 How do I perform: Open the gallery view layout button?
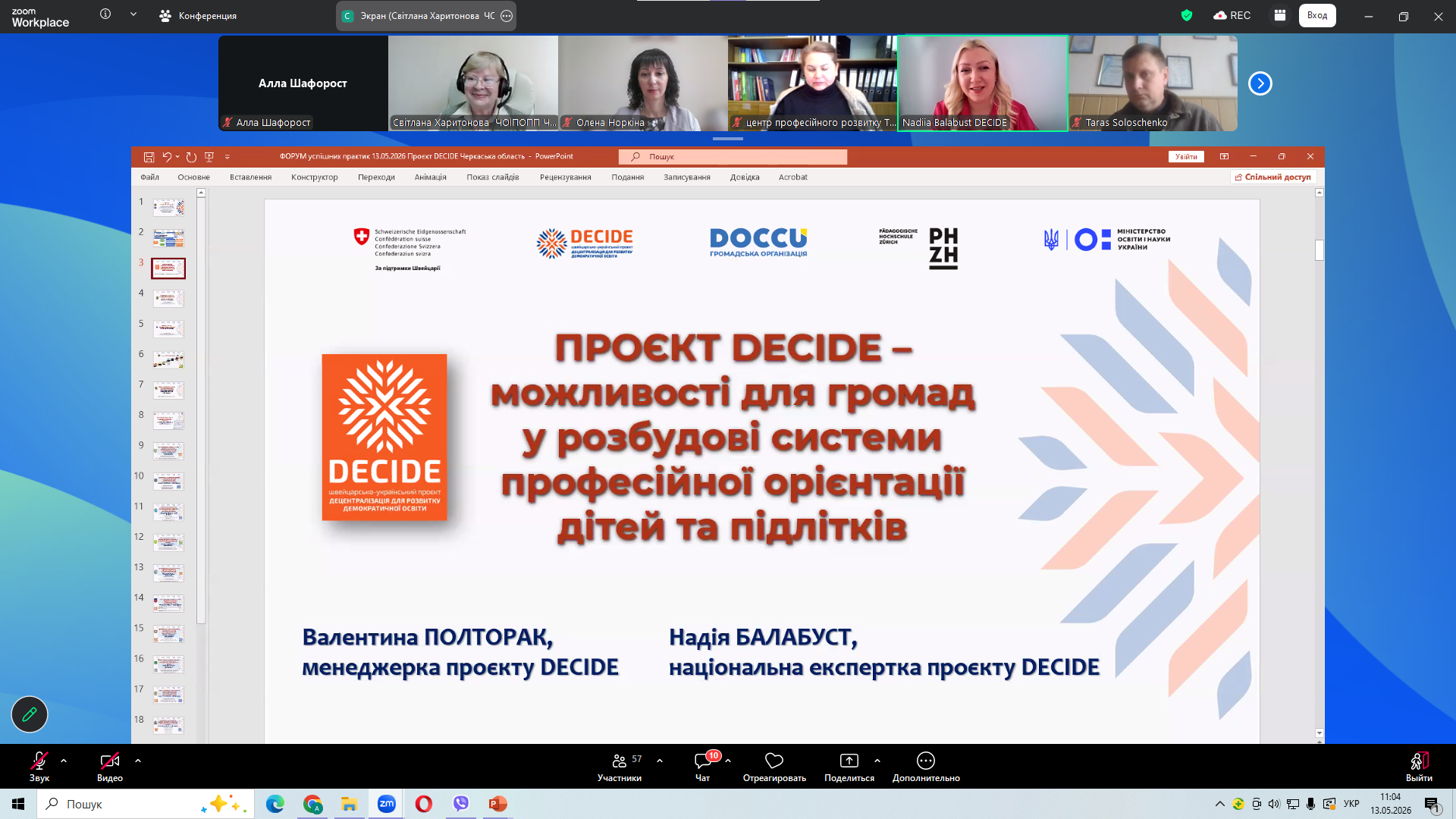1280,15
